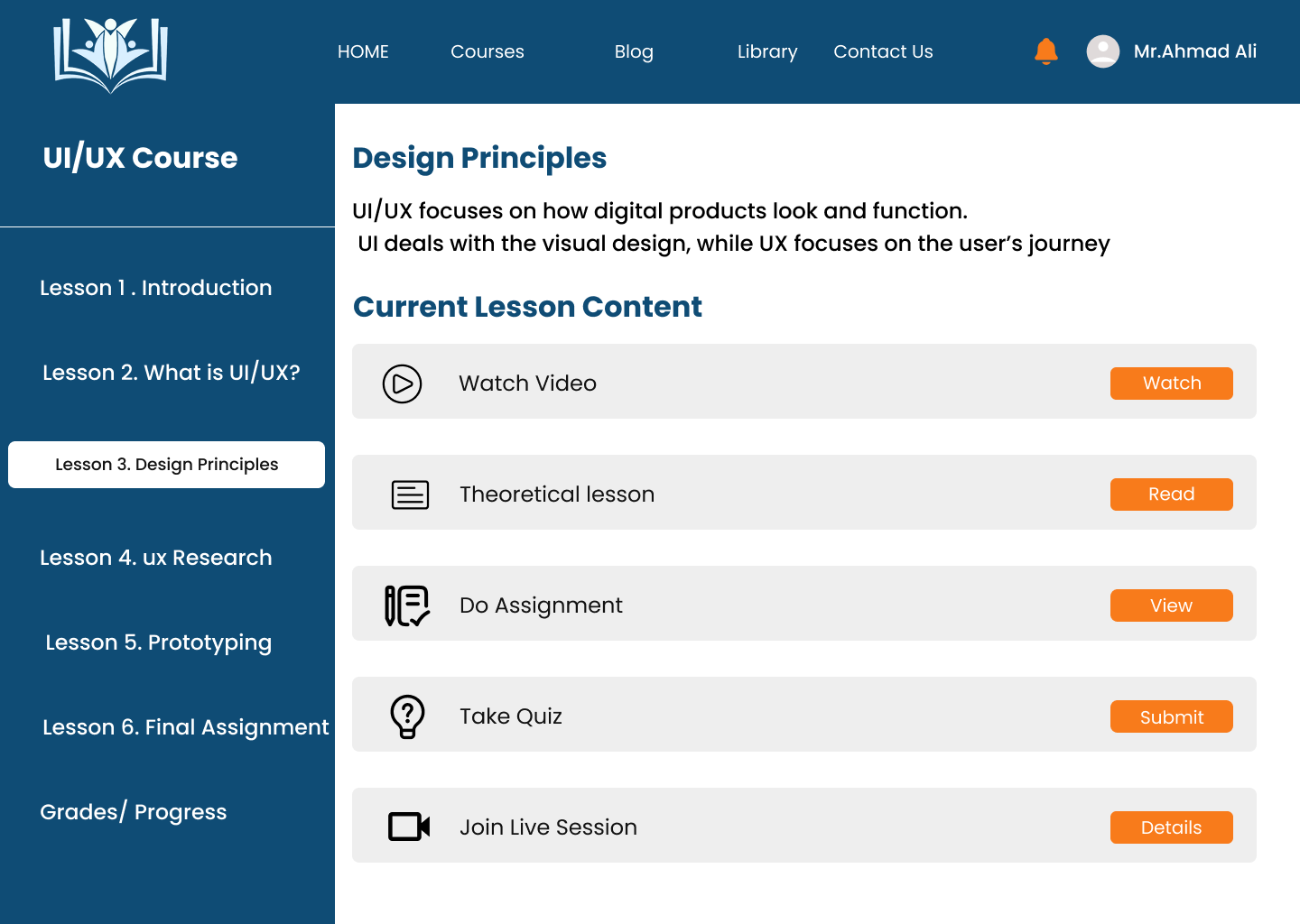This screenshot has height=924, width=1300.
Task: Click the Join Live Session camera icon
Action: 409,827
